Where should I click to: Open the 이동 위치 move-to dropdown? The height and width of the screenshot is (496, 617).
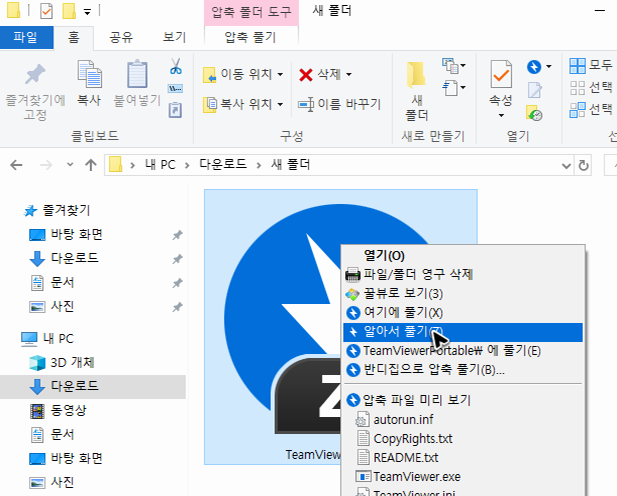pyautogui.click(x=243, y=74)
